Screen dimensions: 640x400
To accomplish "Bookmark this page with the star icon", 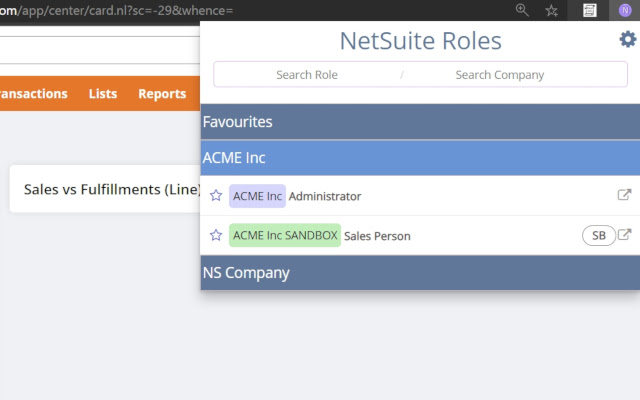I will (551, 11).
